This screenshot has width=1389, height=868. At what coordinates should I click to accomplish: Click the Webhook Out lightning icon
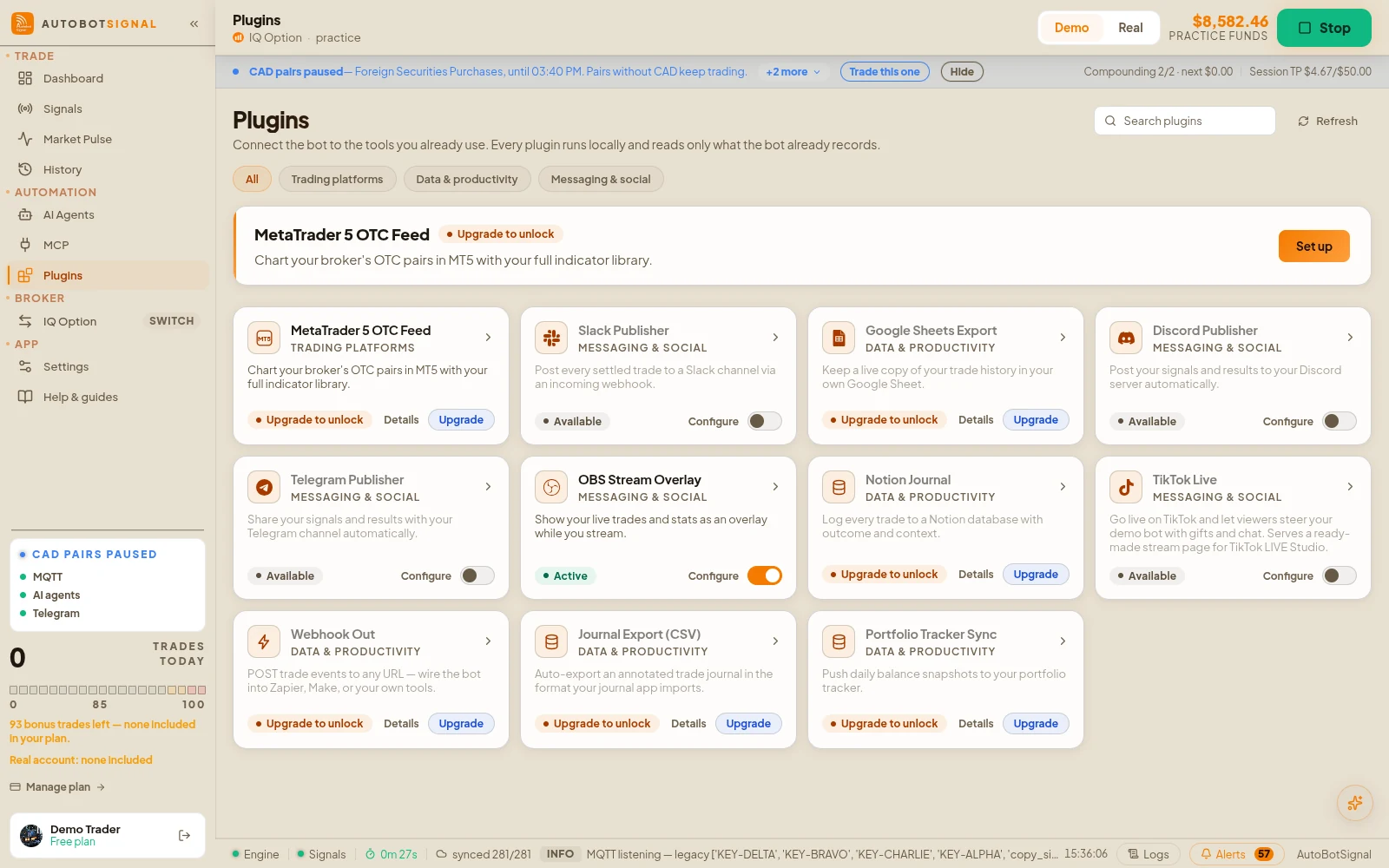pyautogui.click(x=264, y=641)
